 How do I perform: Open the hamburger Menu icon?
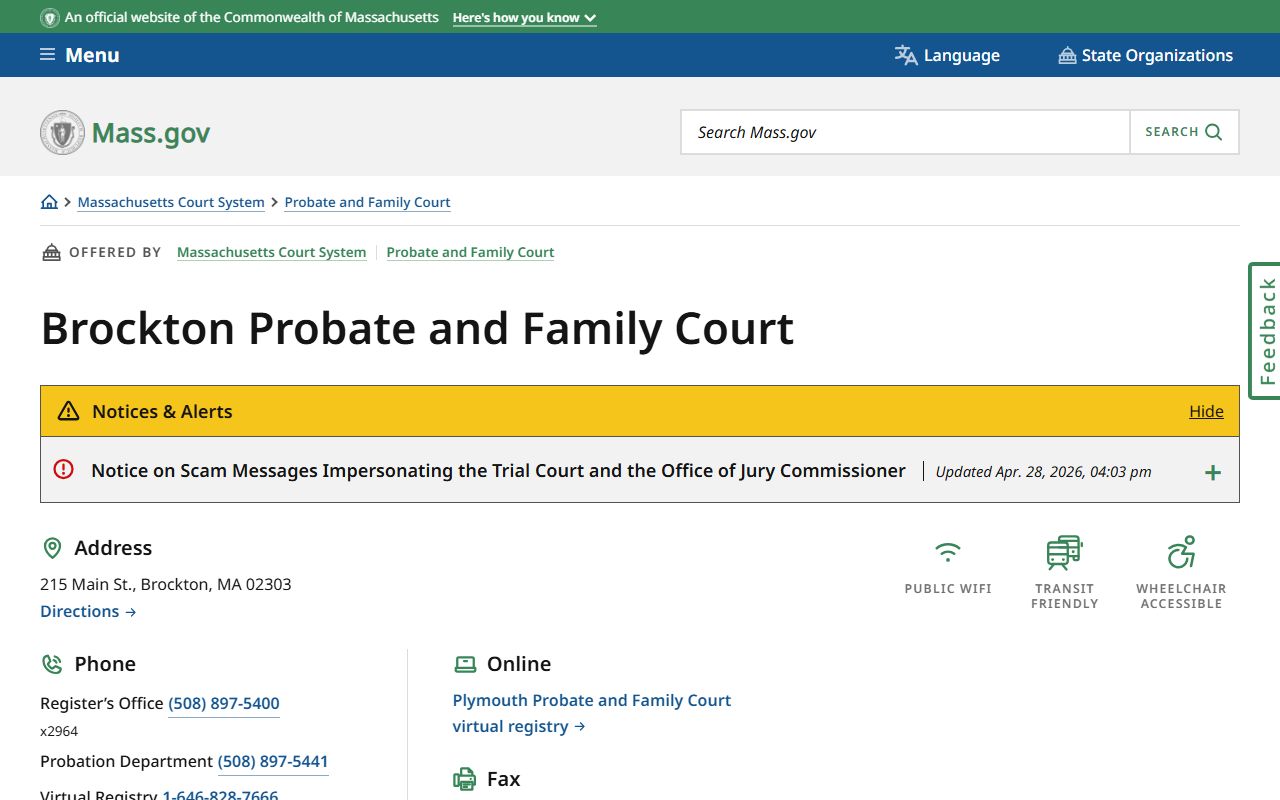pos(48,55)
